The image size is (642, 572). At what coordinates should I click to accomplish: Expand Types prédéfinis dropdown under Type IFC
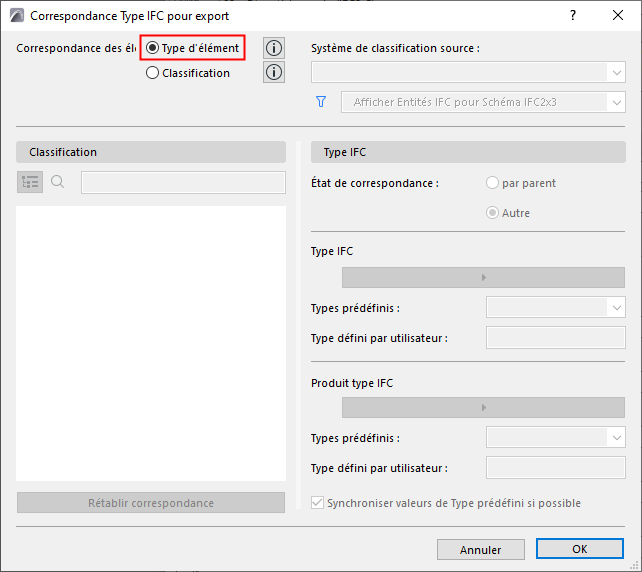tap(556, 307)
